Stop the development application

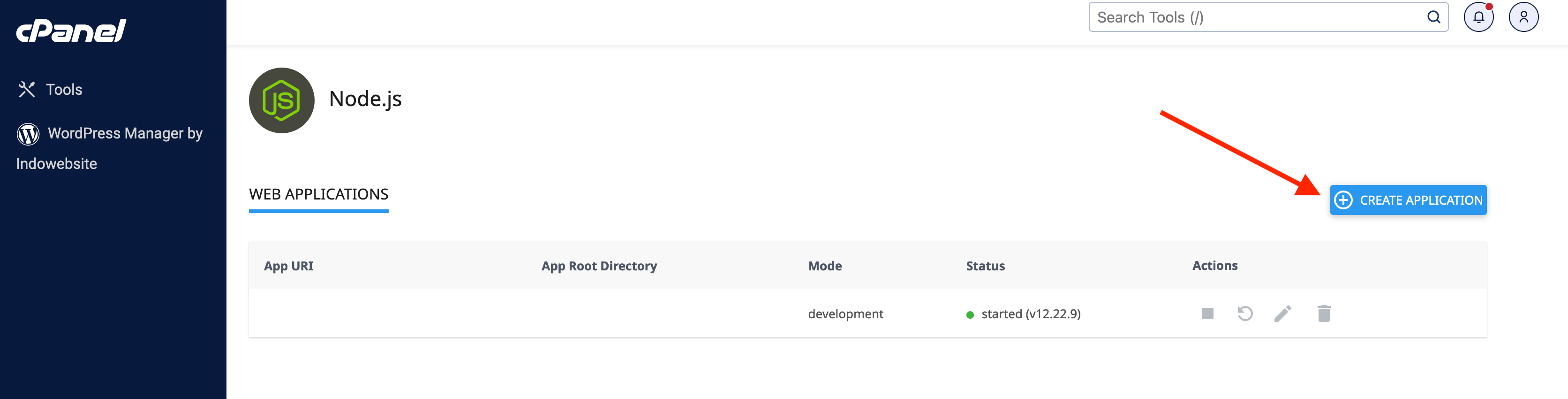pyautogui.click(x=1208, y=314)
